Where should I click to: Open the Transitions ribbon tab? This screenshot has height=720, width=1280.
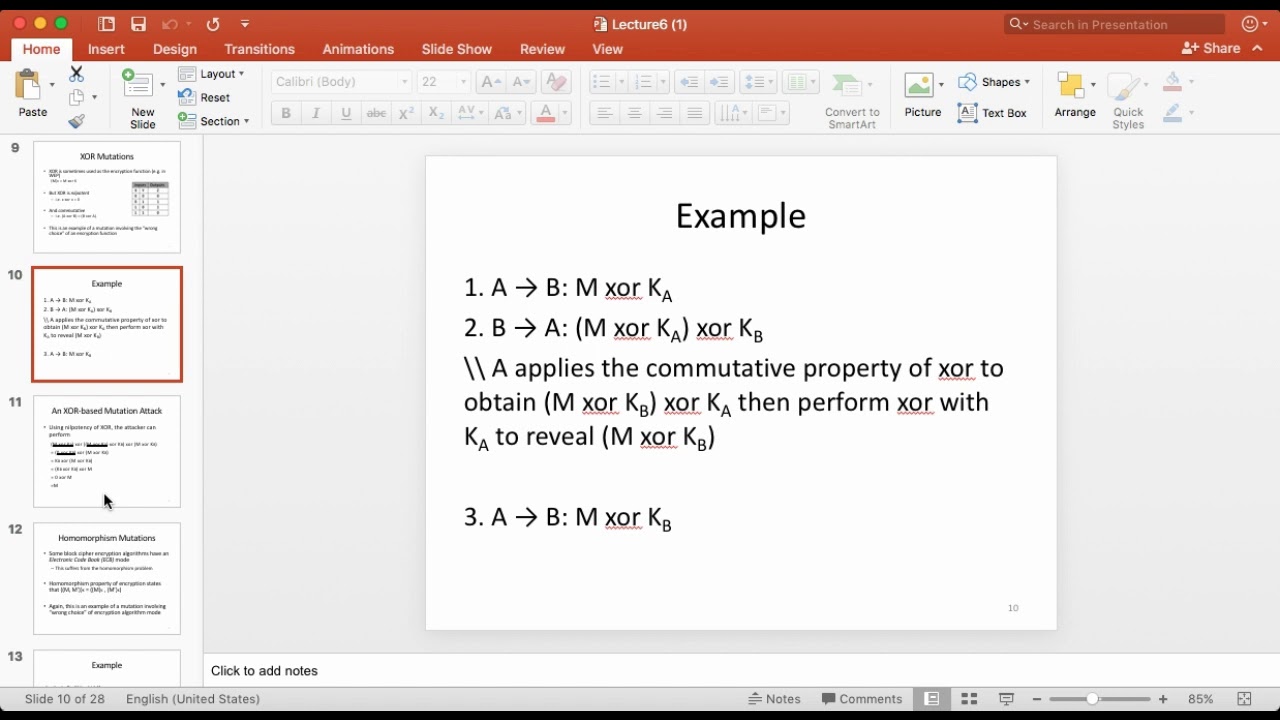point(259,49)
